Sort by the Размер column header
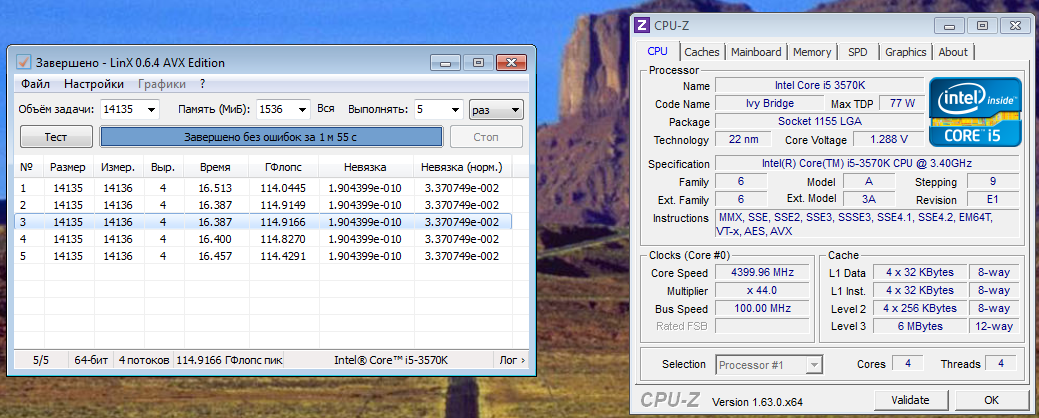 68,168
